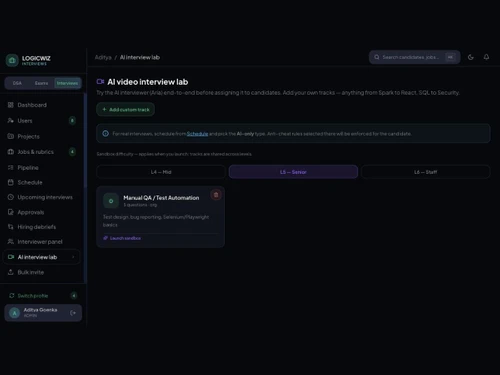This screenshot has width=500, height=375.
Task: Open the Approvals icon
Action: (x=11, y=212)
